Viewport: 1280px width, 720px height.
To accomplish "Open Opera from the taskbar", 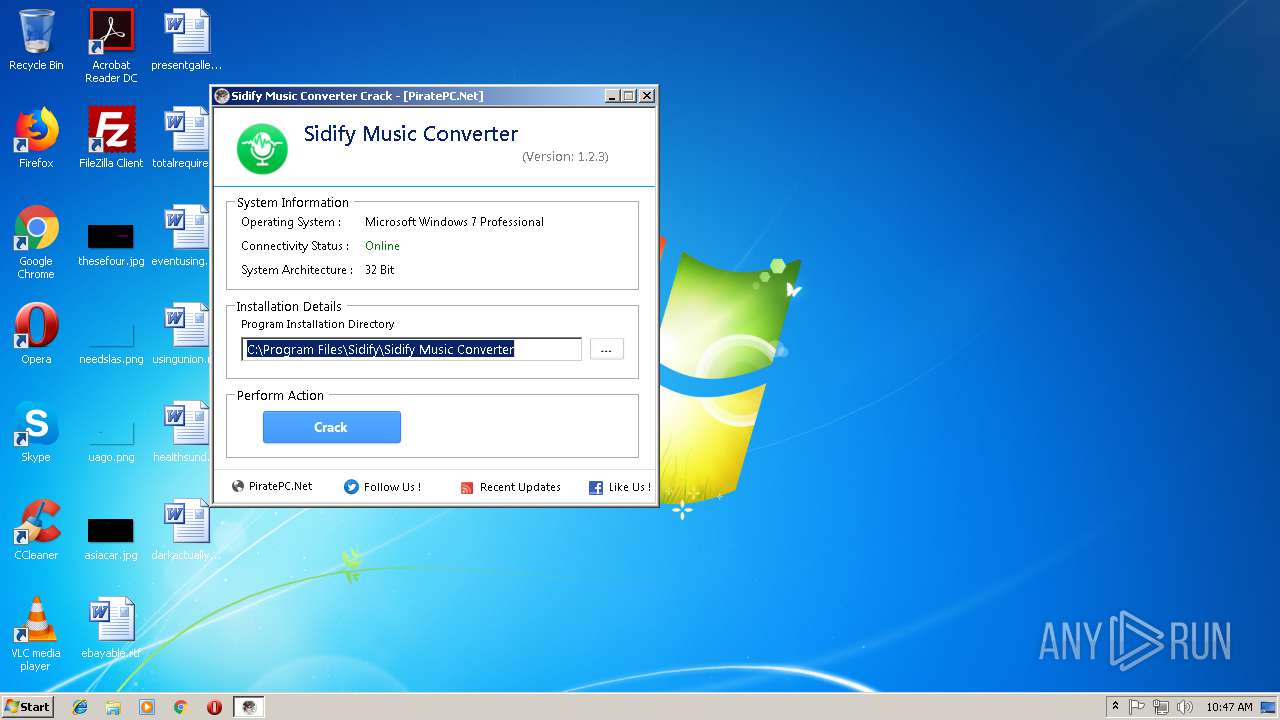I will click(x=214, y=707).
